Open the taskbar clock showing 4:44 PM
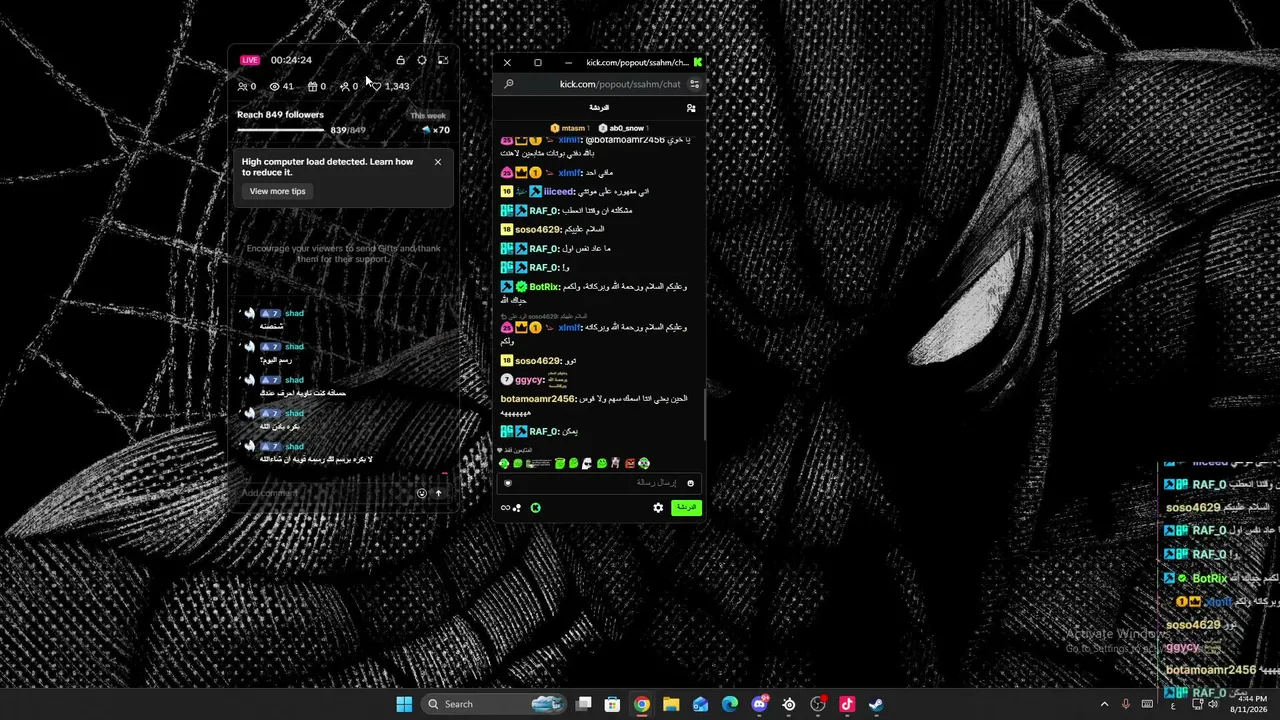Image resolution: width=1280 pixels, height=720 pixels. pyautogui.click(x=1248, y=703)
